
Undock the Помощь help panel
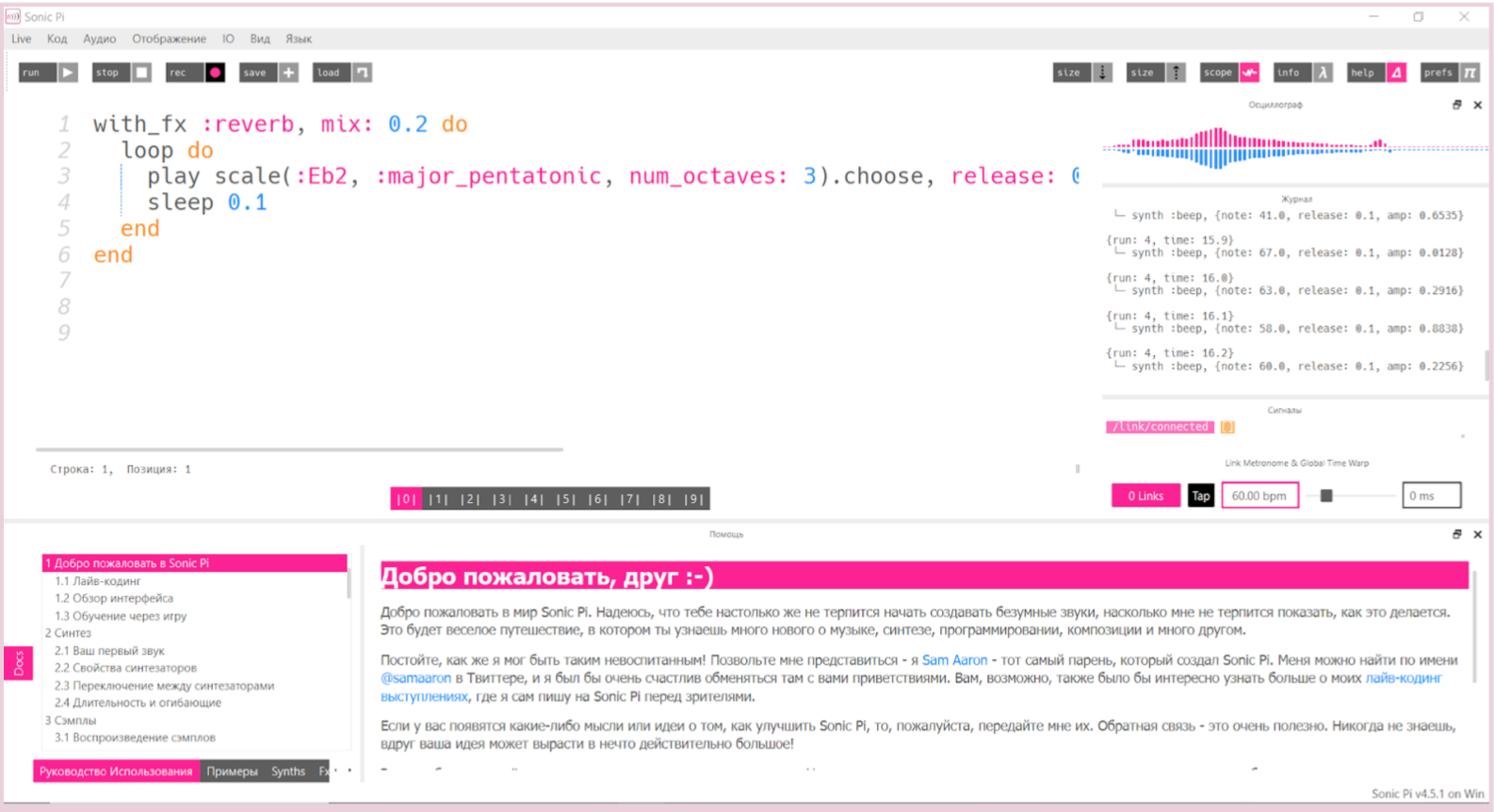(x=1457, y=534)
